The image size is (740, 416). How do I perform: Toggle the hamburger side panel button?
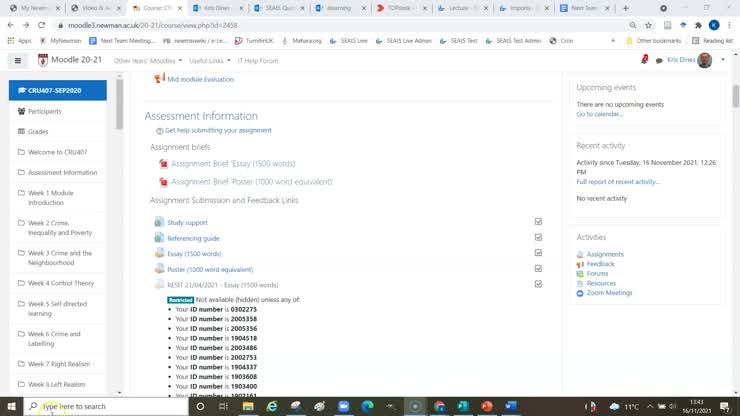click(17, 60)
